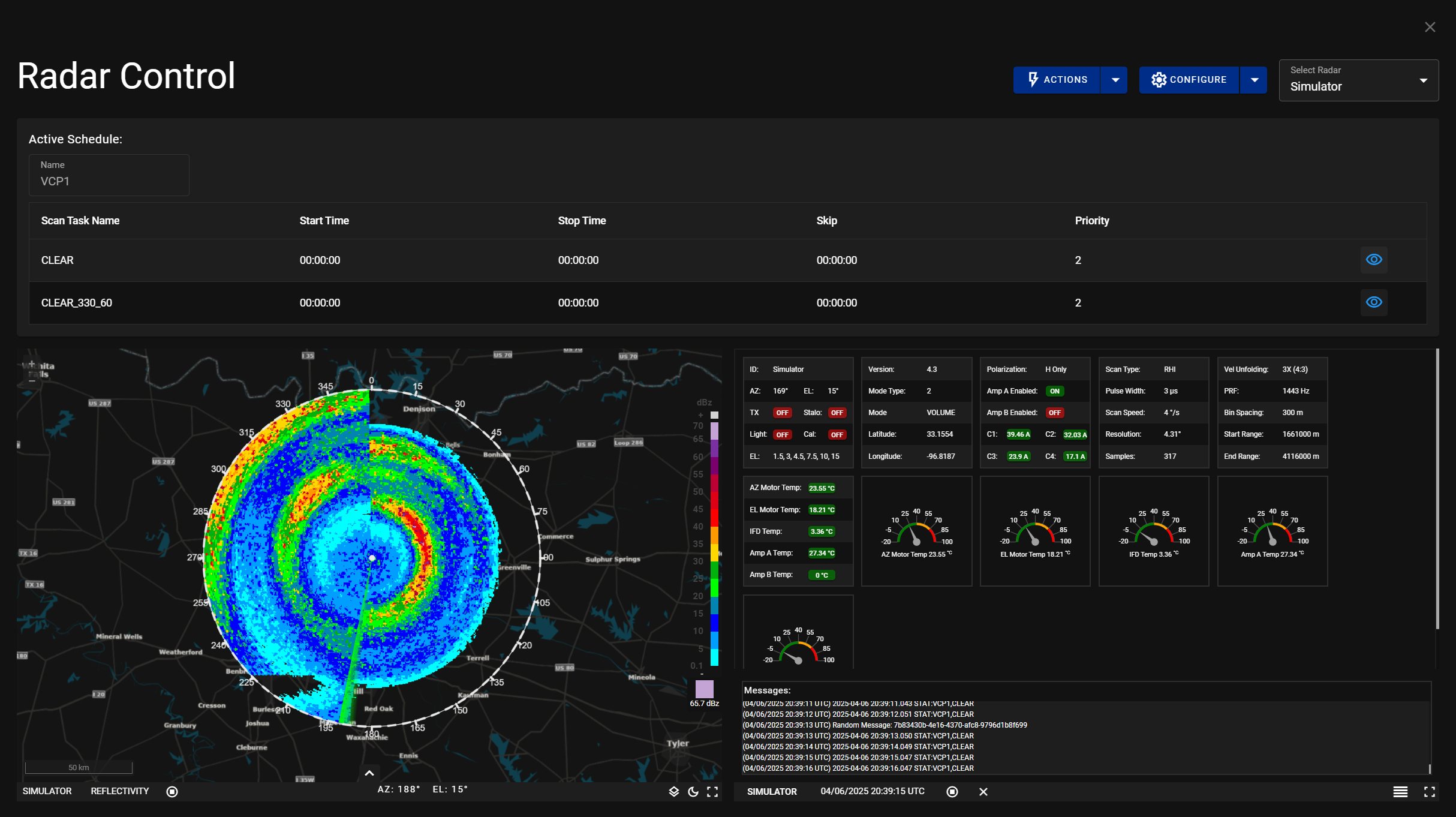This screenshot has width=1456, height=817.
Task: Click the PRF 1443 Hz value
Action: (x=1296, y=391)
